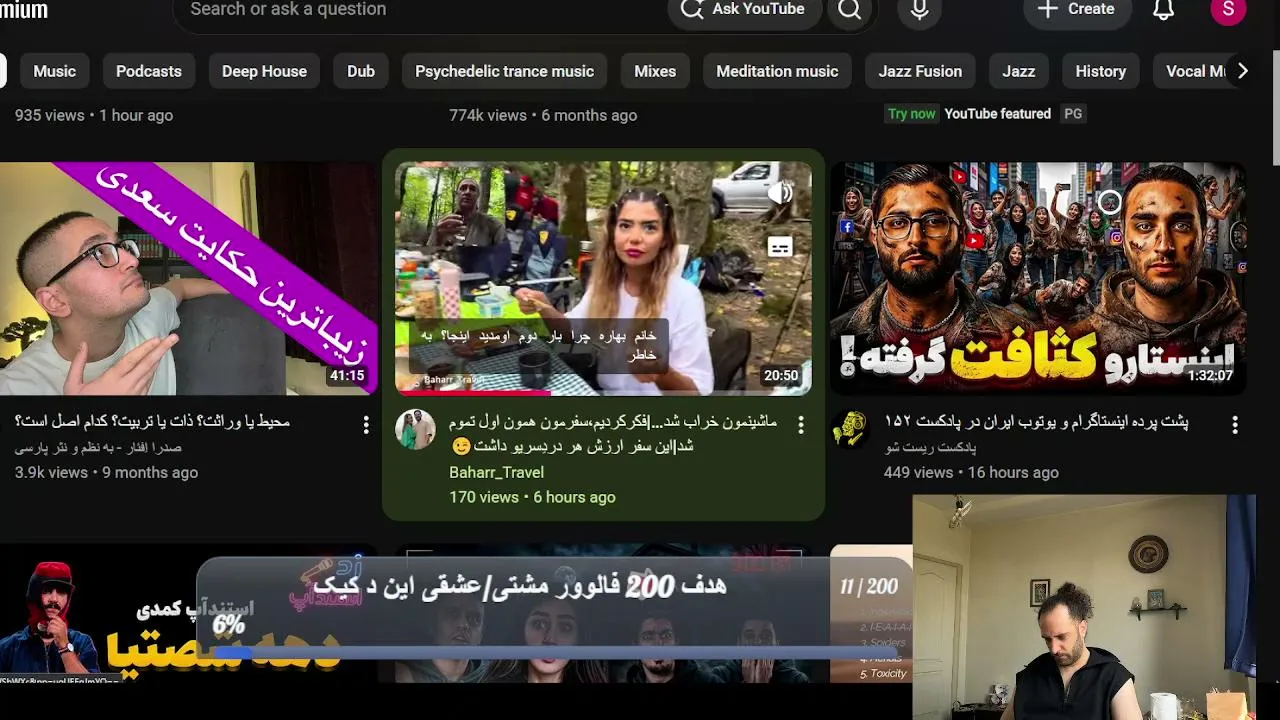Open the 1:32:07 podcast thumbnail
This screenshot has height=720, width=1280.
(1038, 278)
